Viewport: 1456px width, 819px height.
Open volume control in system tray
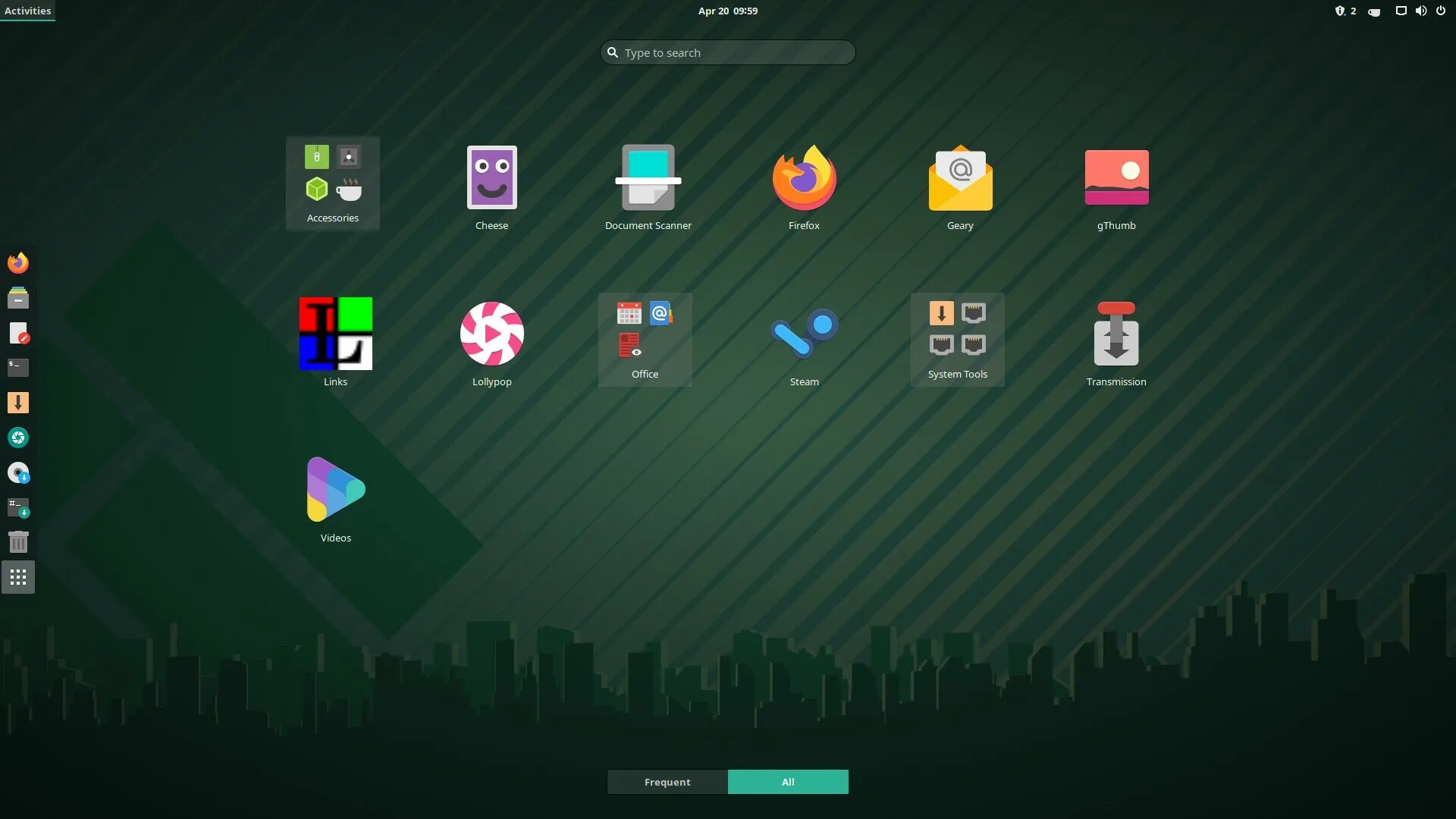(1420, 11)
